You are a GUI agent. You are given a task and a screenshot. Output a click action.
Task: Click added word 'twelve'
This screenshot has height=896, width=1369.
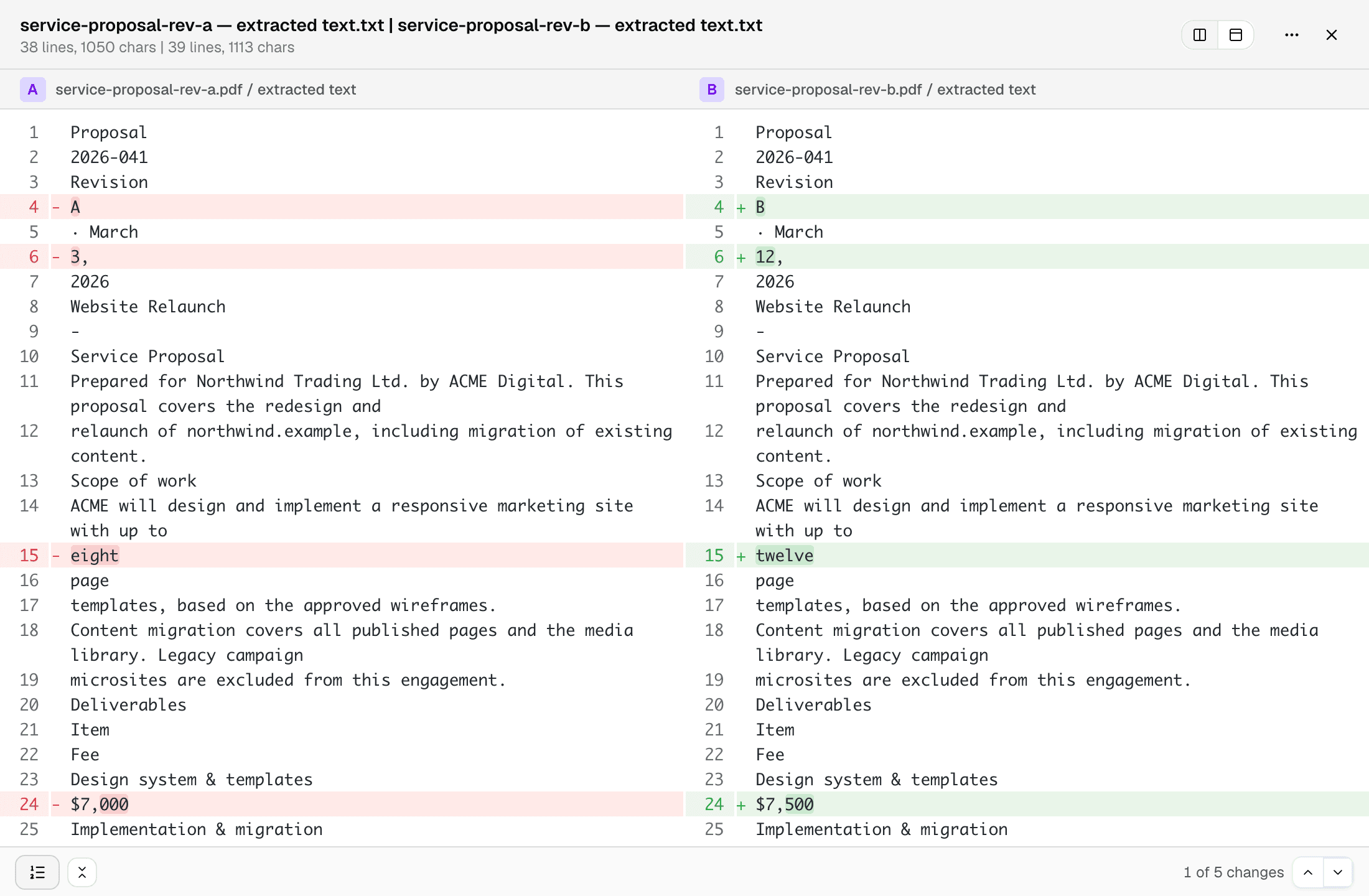tap(784, 555)
